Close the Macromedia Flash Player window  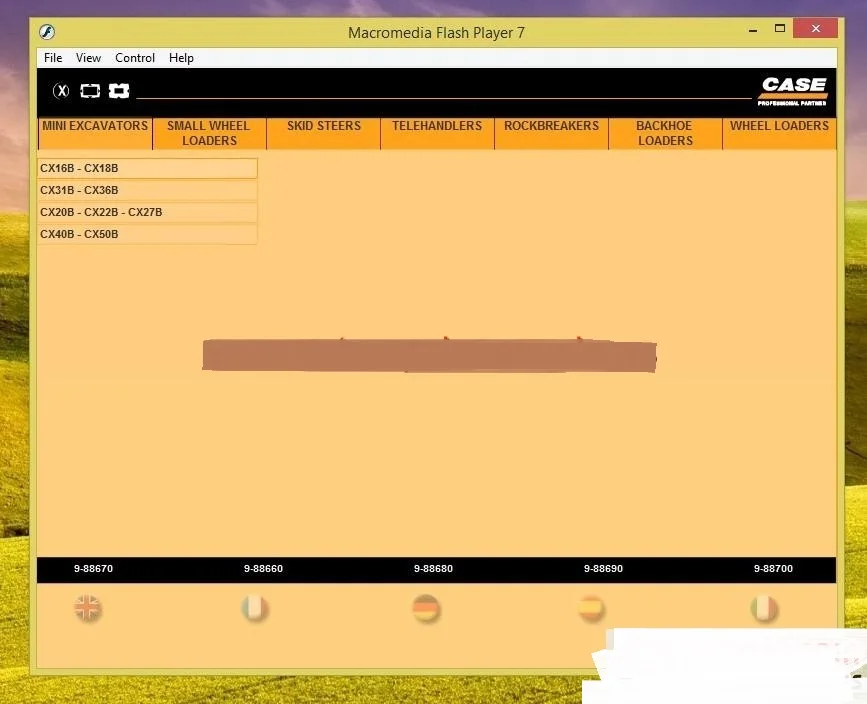coord(816,28)
